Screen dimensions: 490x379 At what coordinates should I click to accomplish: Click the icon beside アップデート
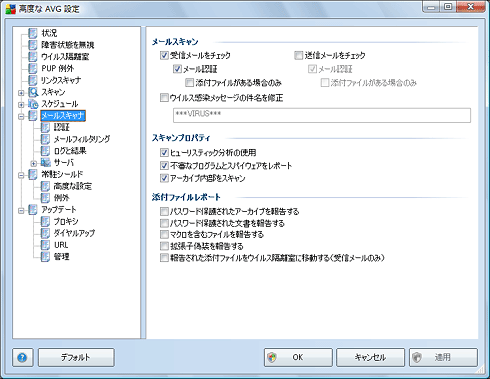tap(33, 210)
